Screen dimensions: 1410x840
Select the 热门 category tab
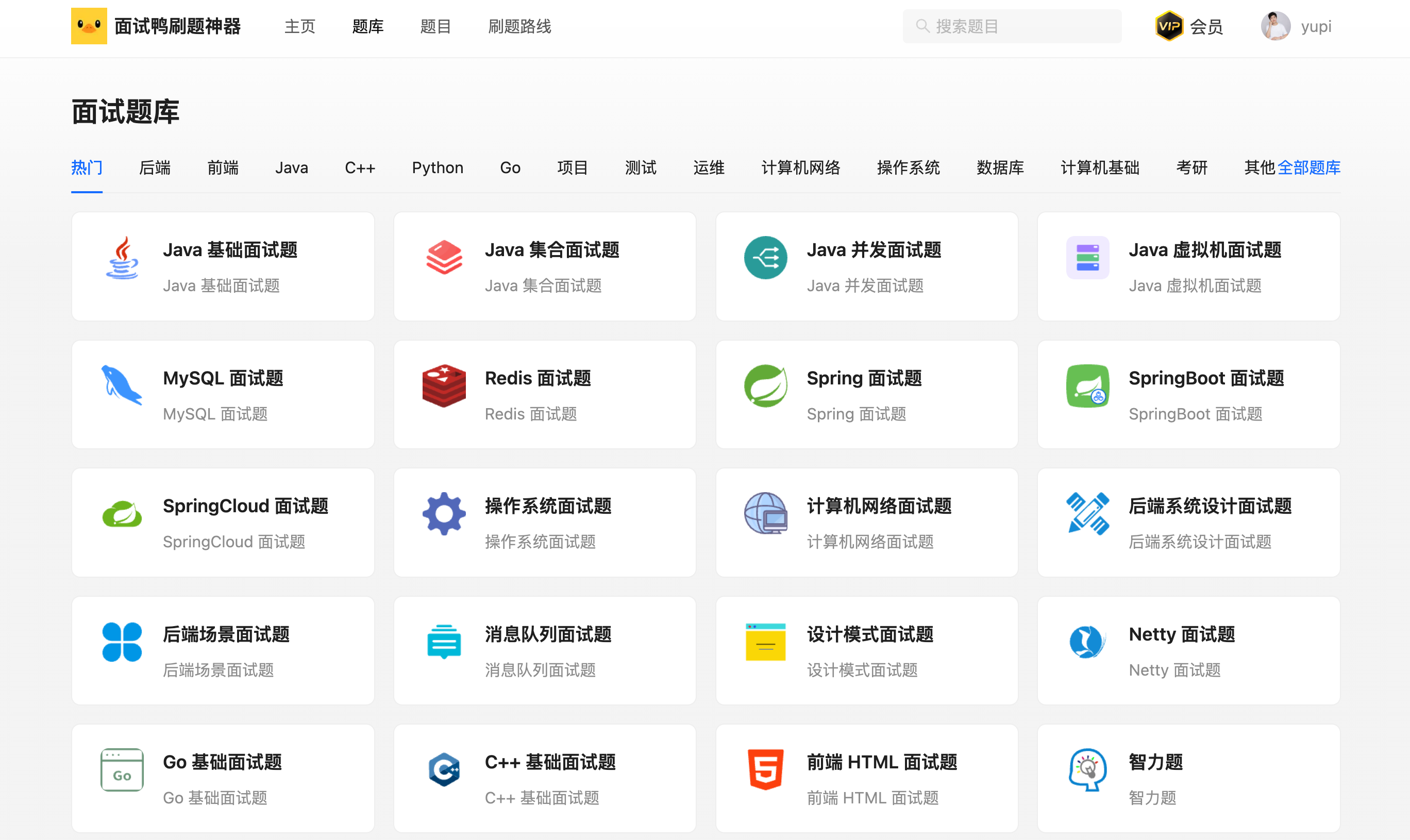[x=87, y=167]
